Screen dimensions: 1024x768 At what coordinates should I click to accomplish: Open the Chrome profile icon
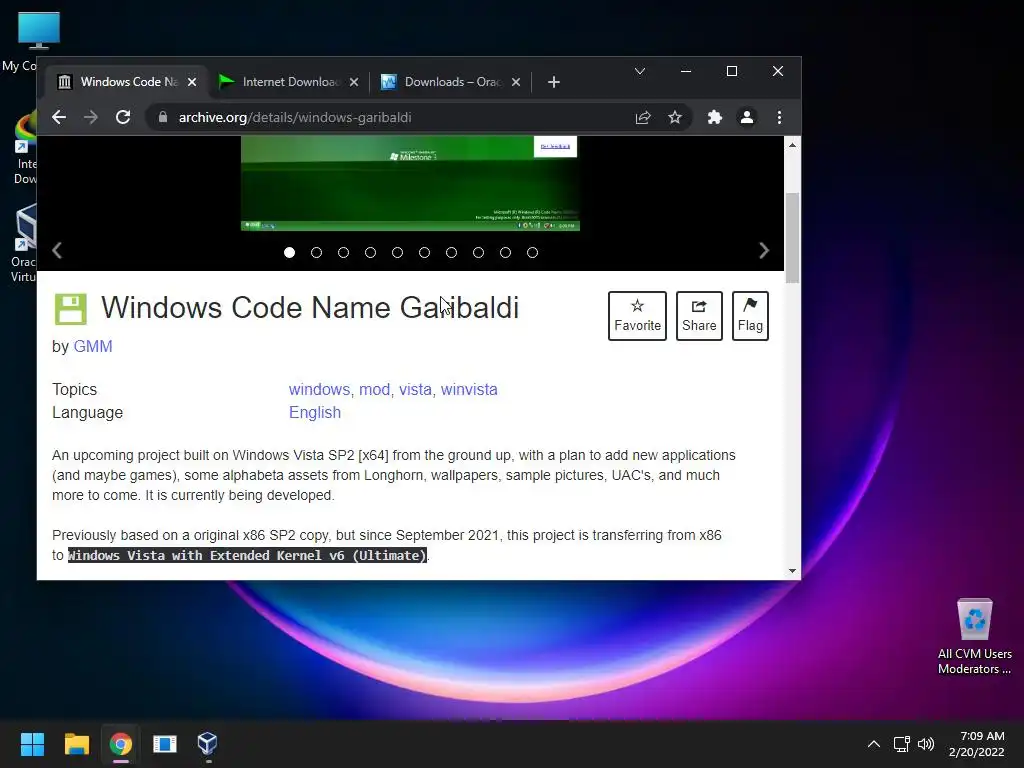coord(746,118)
